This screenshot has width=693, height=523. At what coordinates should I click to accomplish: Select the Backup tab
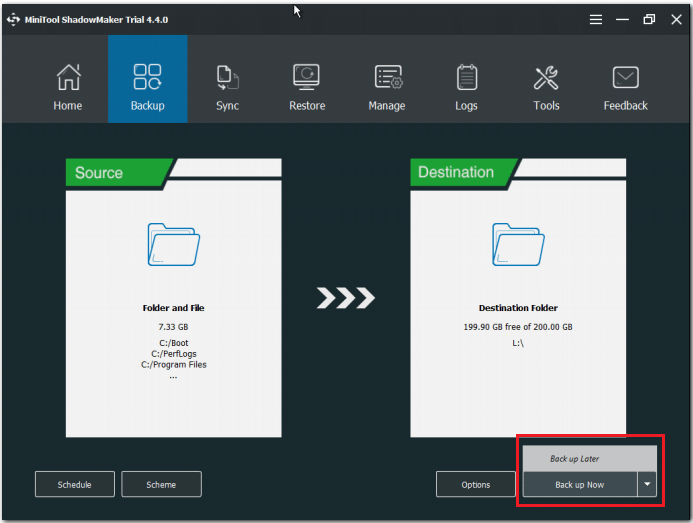click(148, 79)
